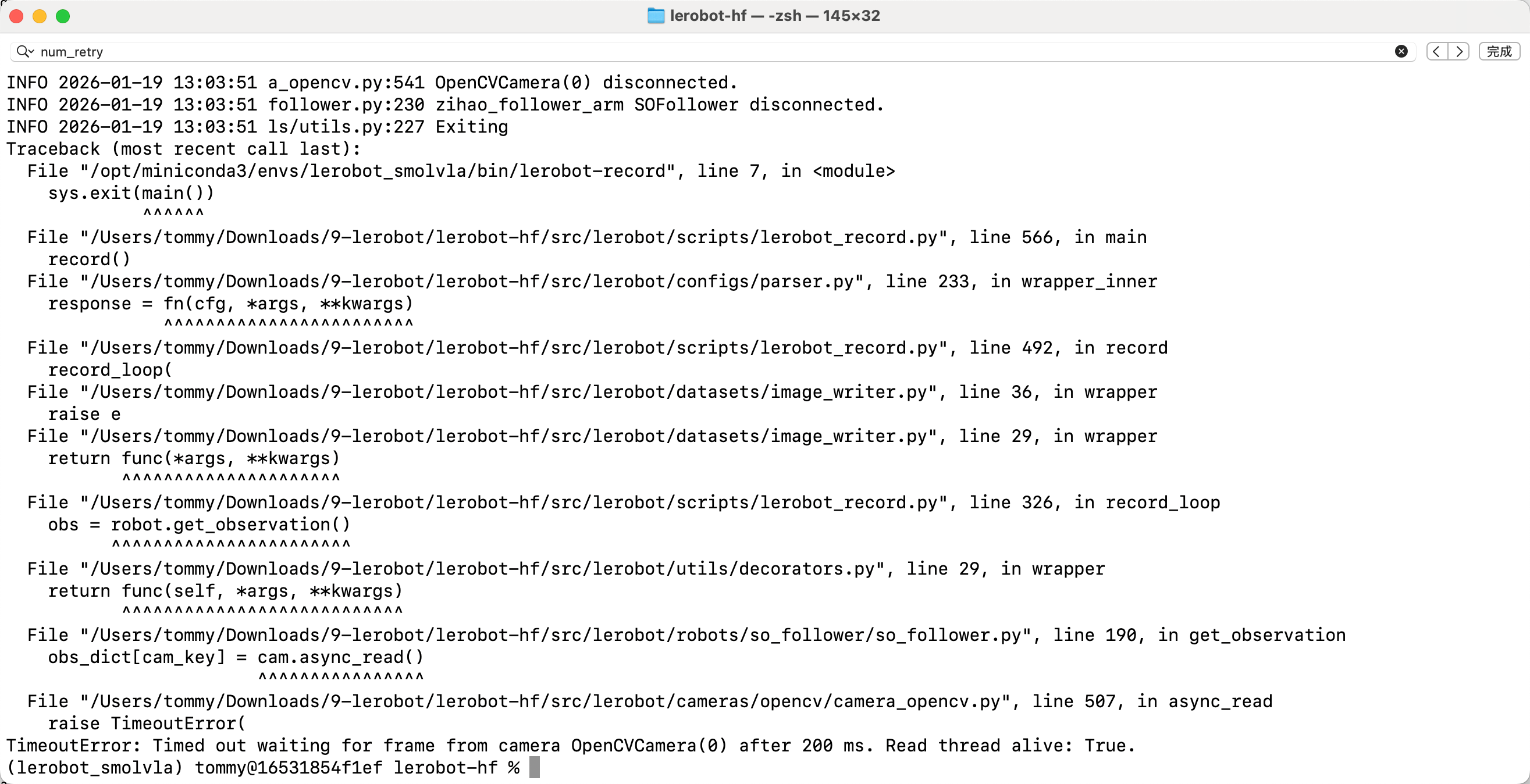This screenshot has width=1530, height=784.
Task: Click the "TimeoutError: Timed out waiting for frame" message
Action: coord(571,746)
